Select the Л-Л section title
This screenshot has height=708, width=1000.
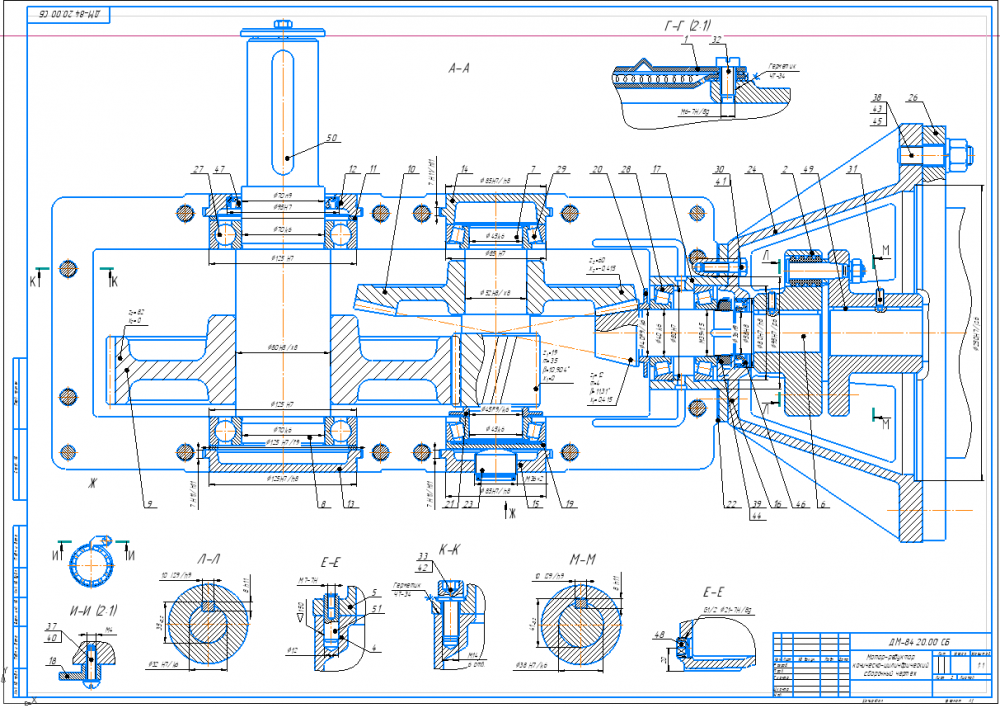208,559
